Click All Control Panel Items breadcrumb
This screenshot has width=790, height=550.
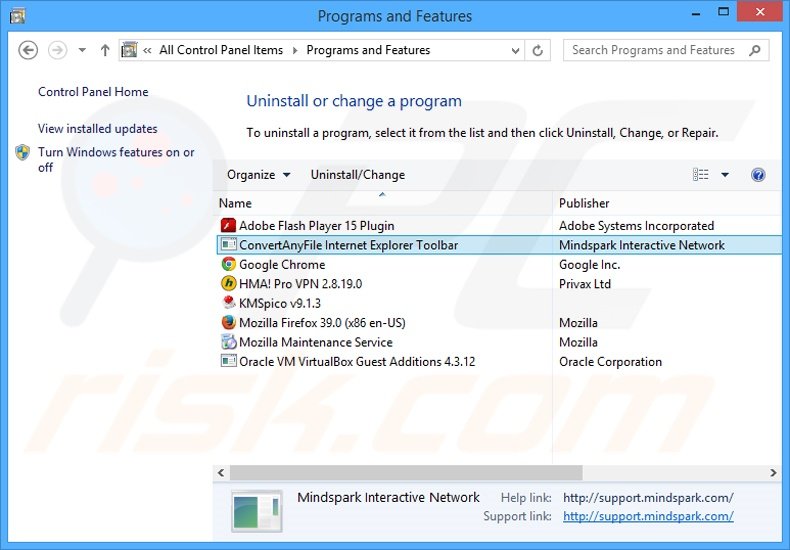pos(221,50)
